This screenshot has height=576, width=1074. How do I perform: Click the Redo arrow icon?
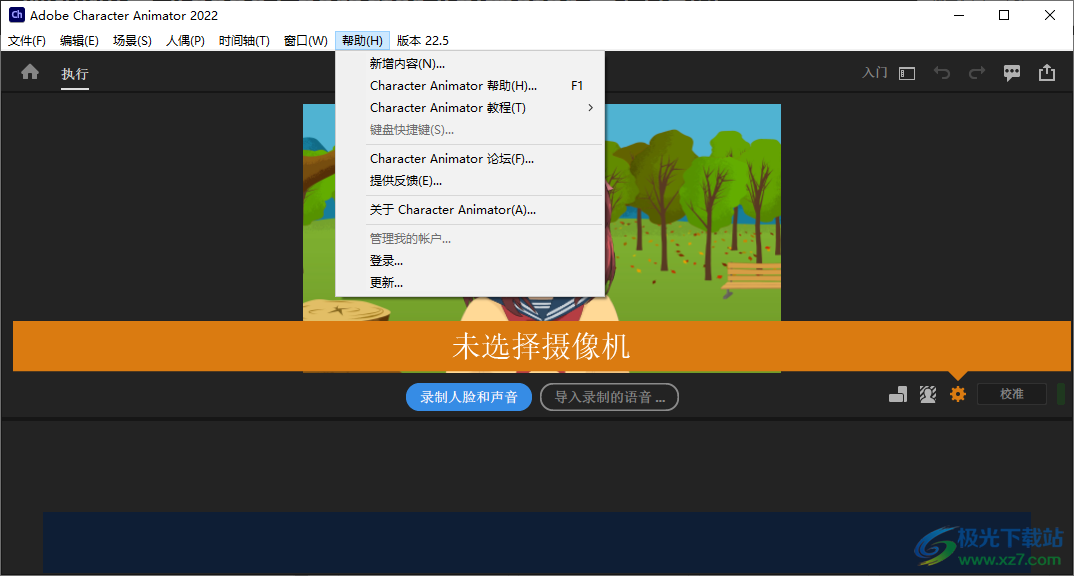click(x=977, y=73)
